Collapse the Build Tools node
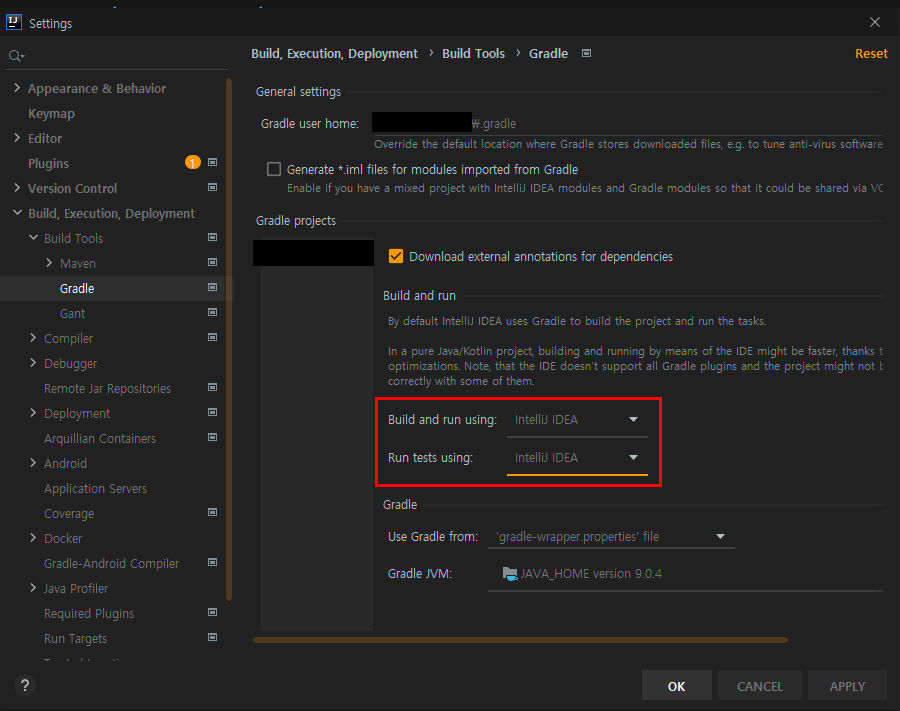The width and height of the screenshot is (900, 711). [x=33, y=238]
